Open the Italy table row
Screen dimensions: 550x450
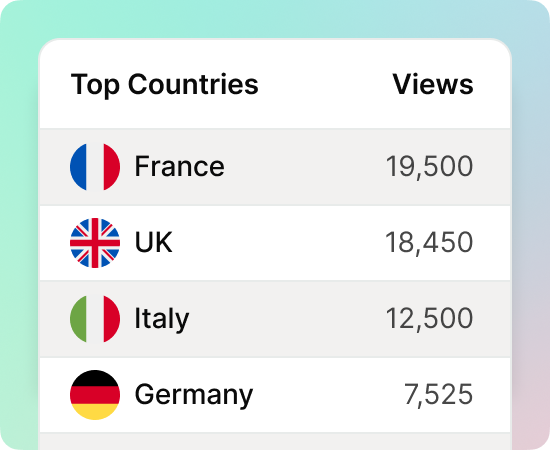pyautogui.click(x=275, y=319)
